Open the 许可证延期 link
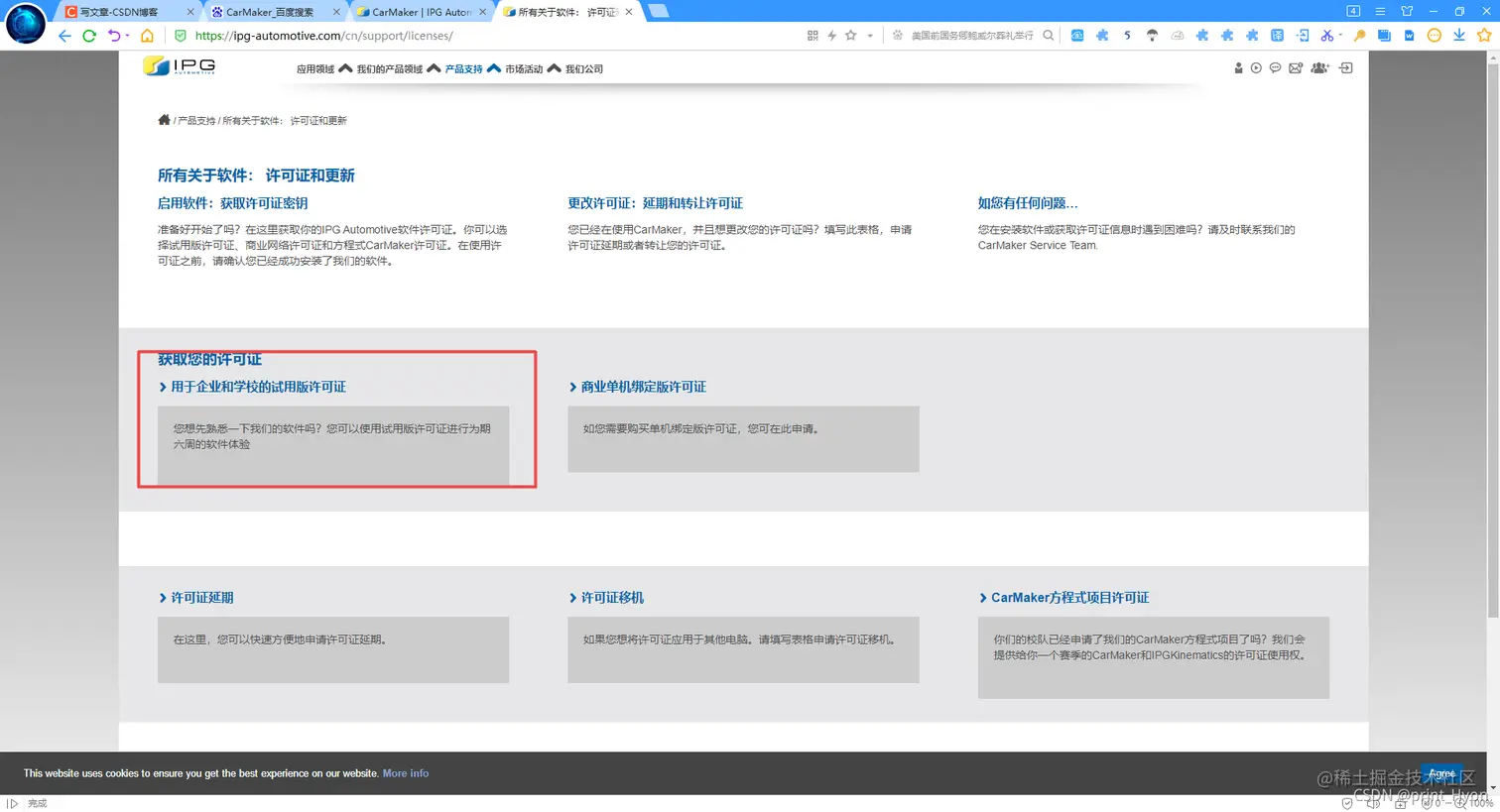This screenshot has height=812, width=1500. tap(202, 598)
